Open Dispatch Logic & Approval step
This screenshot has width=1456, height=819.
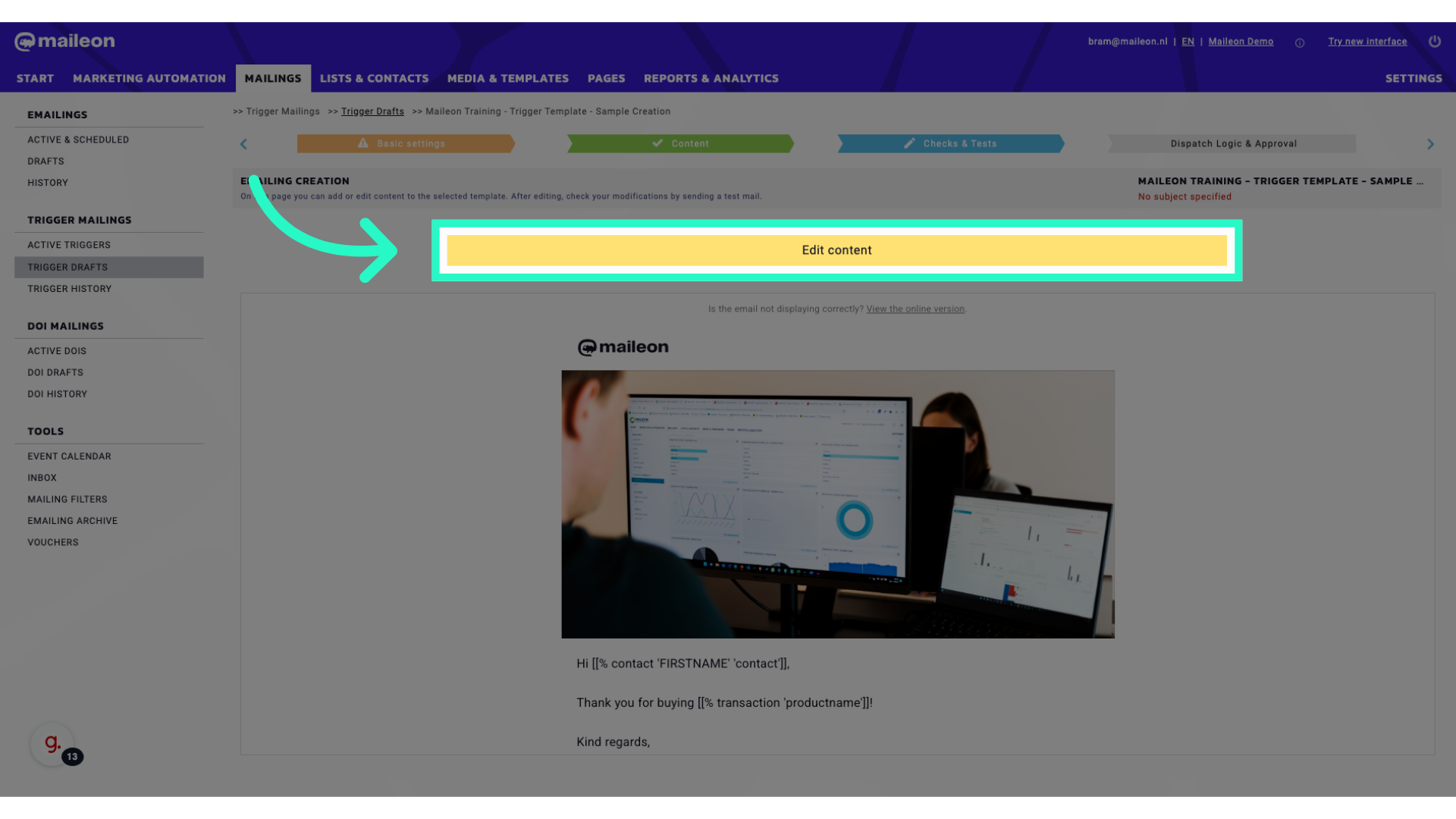pyautogui.click(x=1233, y=143)
